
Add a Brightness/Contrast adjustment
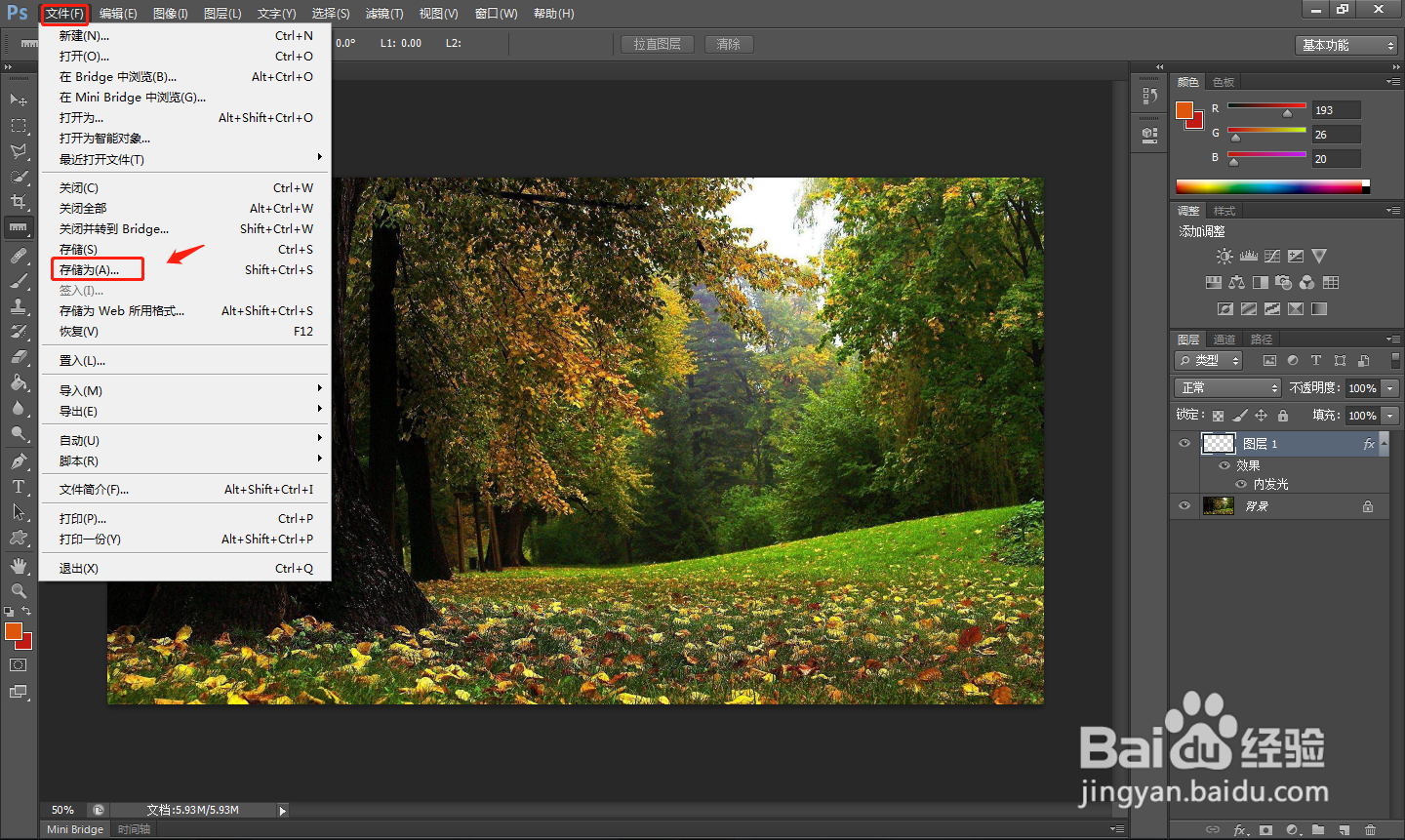point(1224,256)
